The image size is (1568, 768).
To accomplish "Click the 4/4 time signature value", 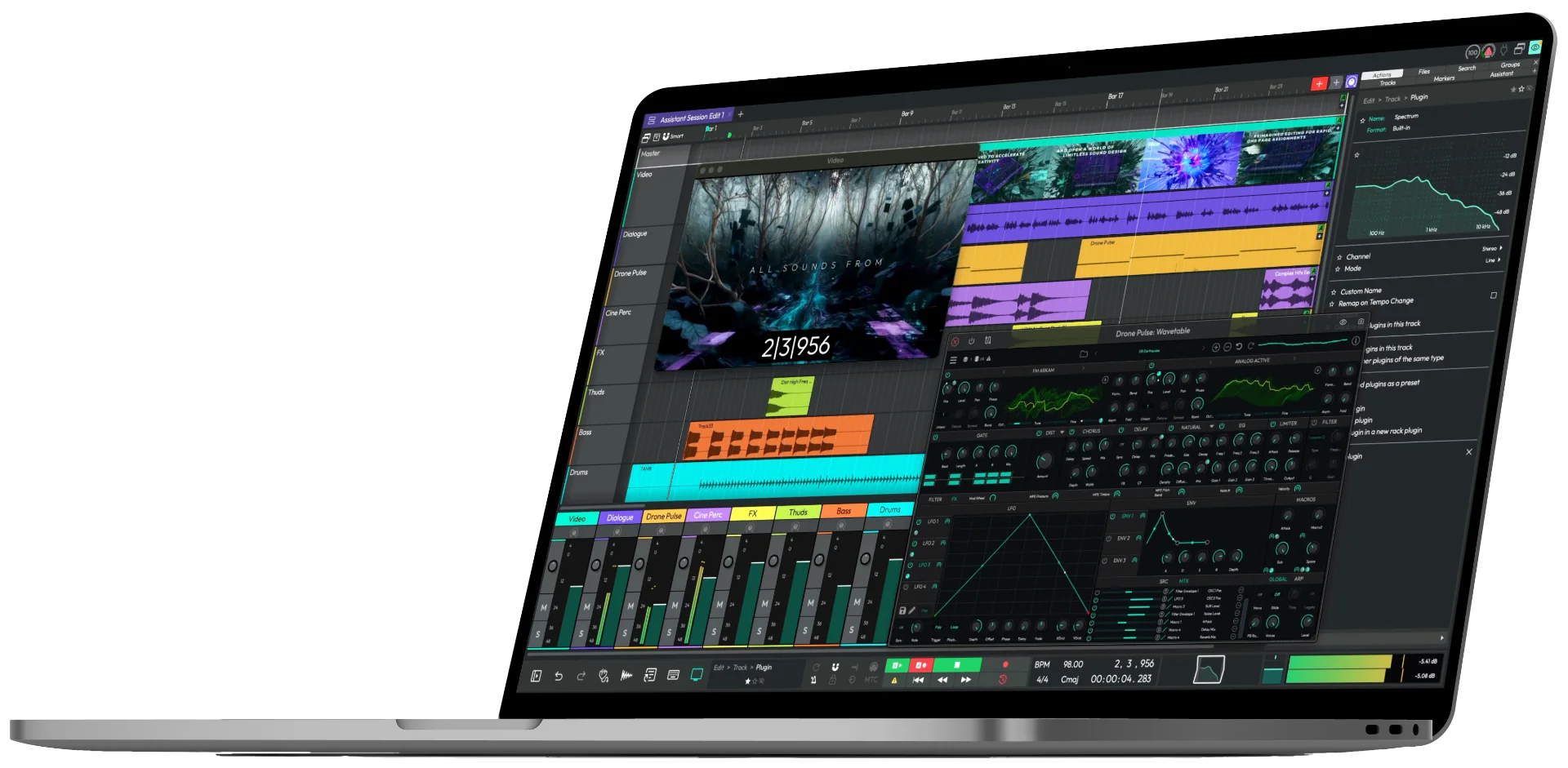I will [x=1042, y=679].
